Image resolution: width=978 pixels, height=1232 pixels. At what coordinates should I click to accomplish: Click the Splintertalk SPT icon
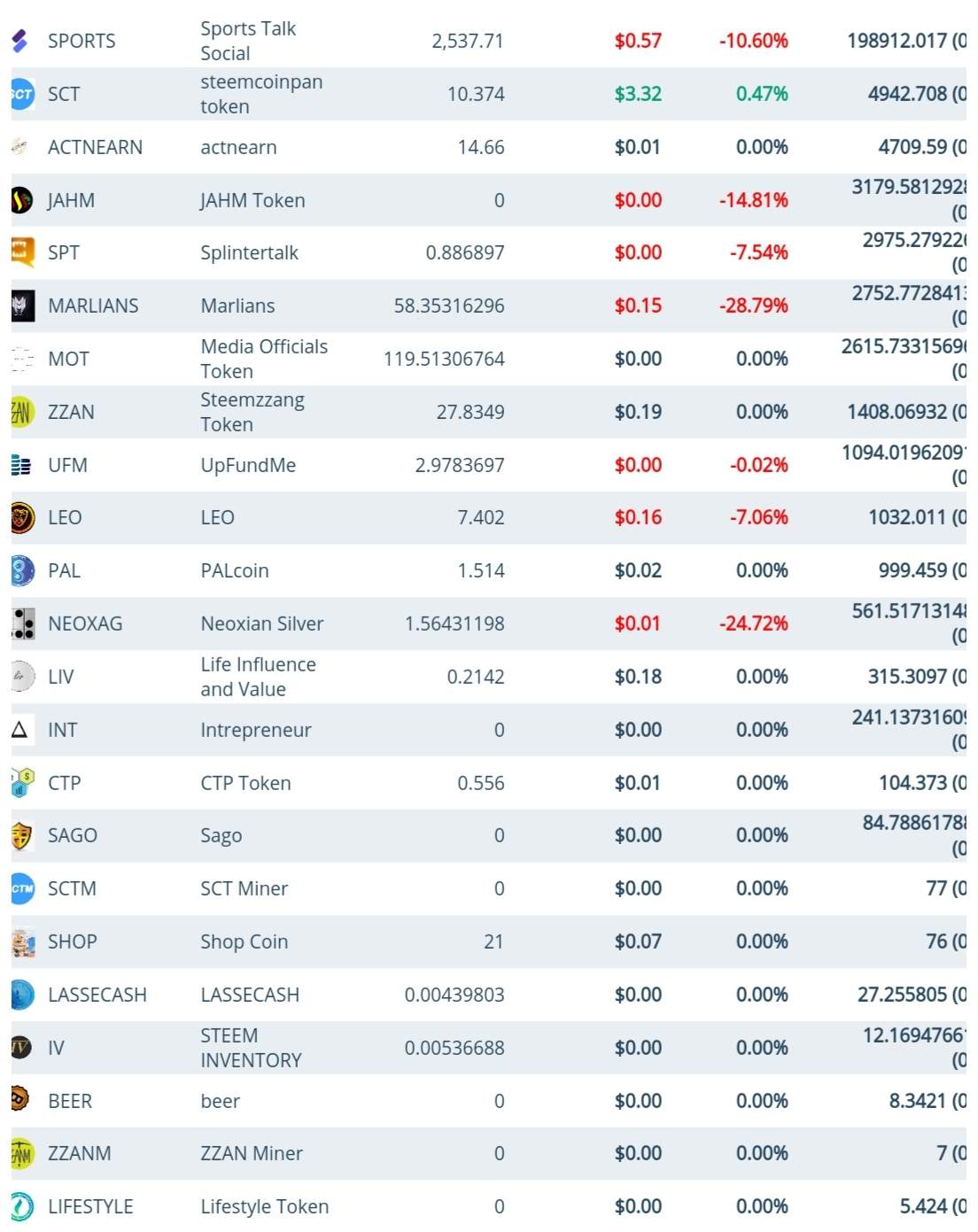(22, 252)
